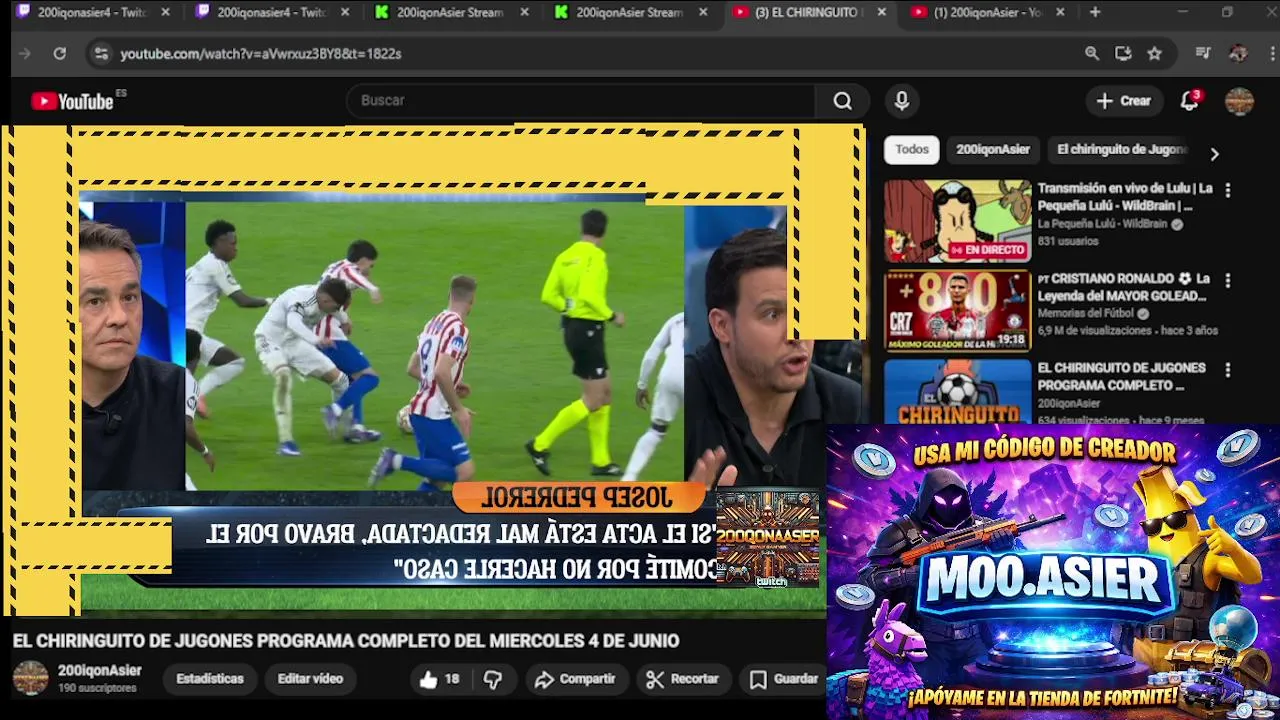This screenshot has height=720, width=1280.
Task: Click the Estadísticas button
Action: point(210,679)
